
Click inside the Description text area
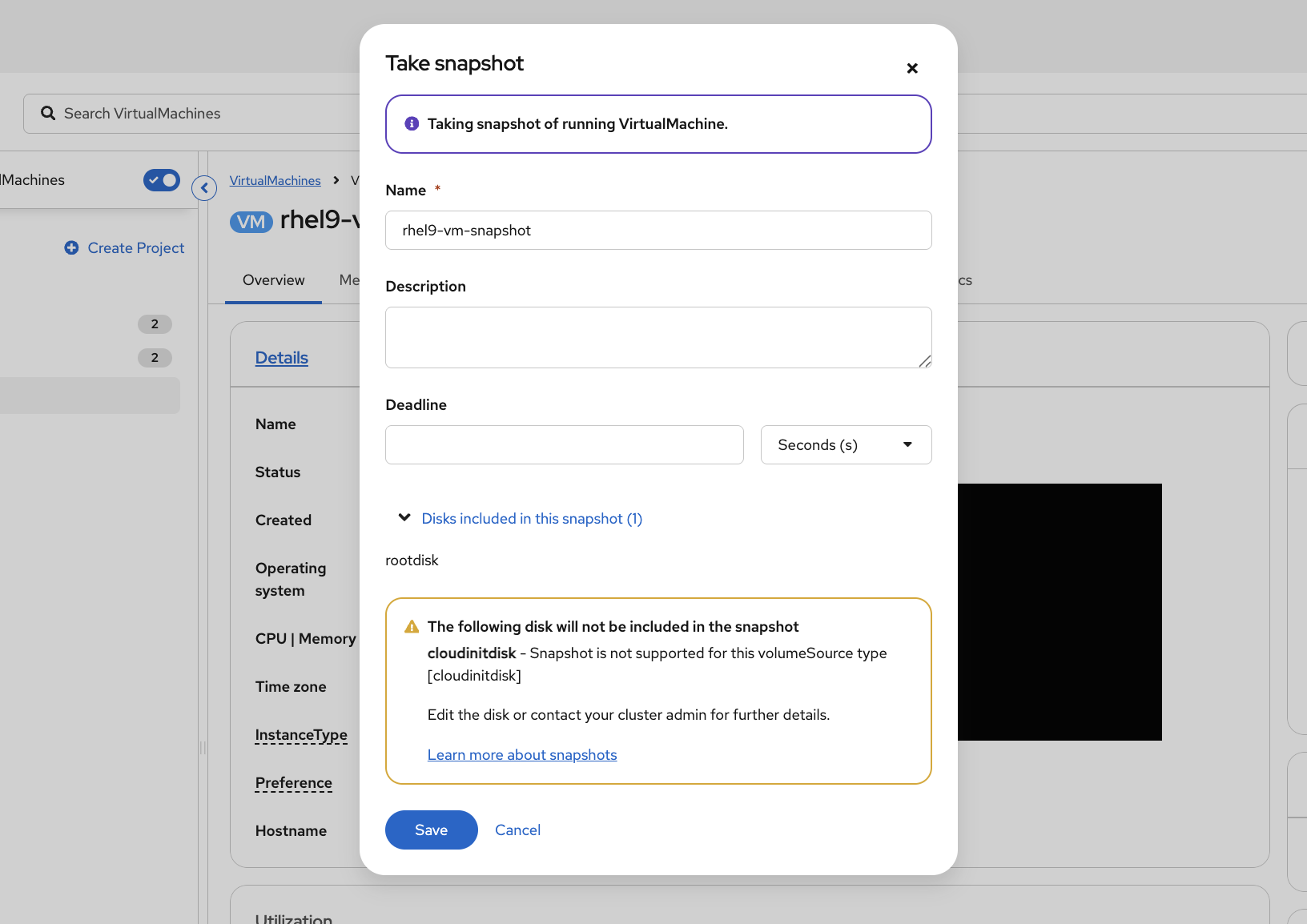[x=658, y=337]
